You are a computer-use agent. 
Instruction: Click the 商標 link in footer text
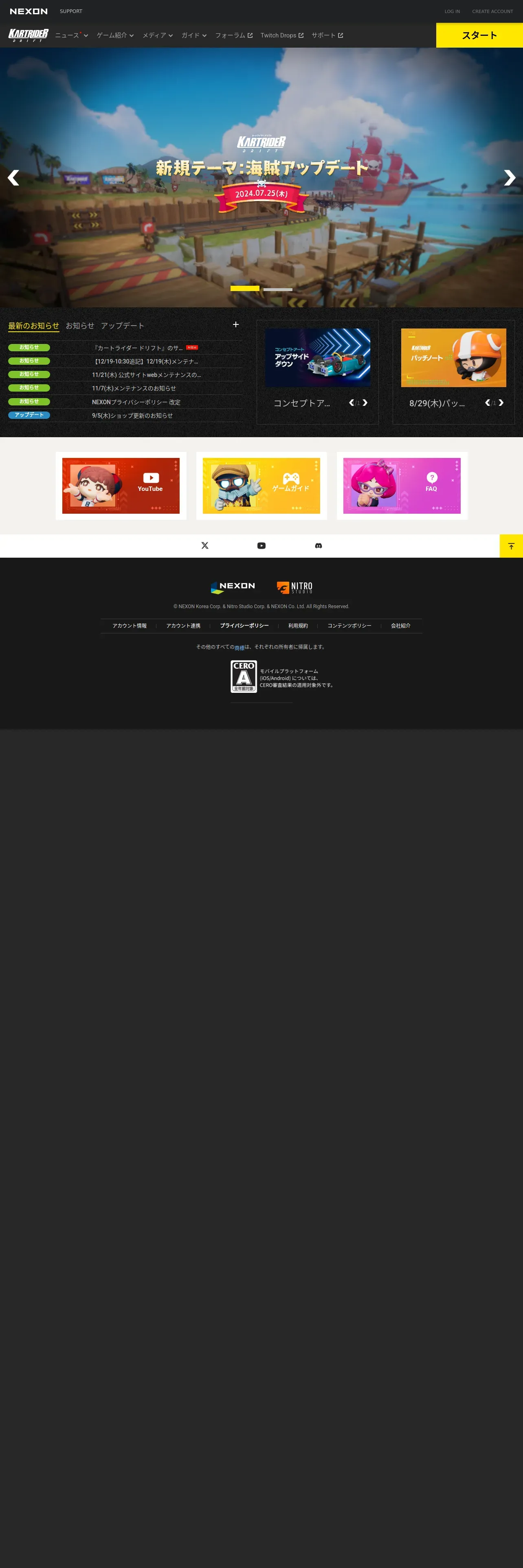click(x=239, y=648)
